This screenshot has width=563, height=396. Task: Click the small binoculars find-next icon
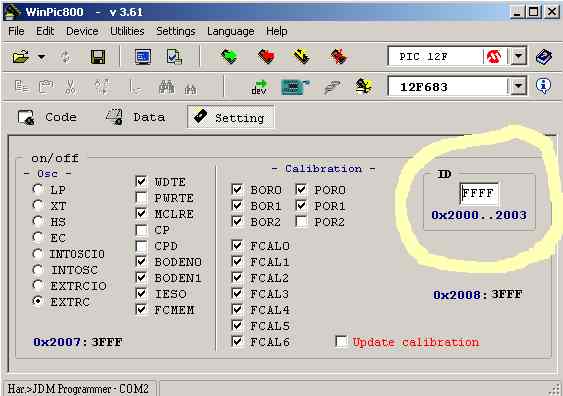pyautogui.click(x=190, y=88)
